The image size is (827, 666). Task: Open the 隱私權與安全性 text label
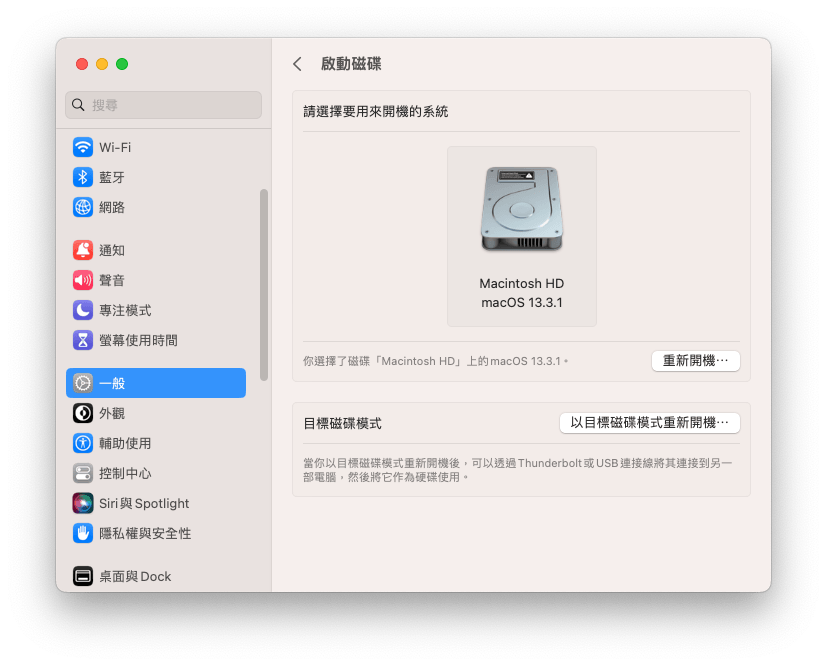[145, 533]
